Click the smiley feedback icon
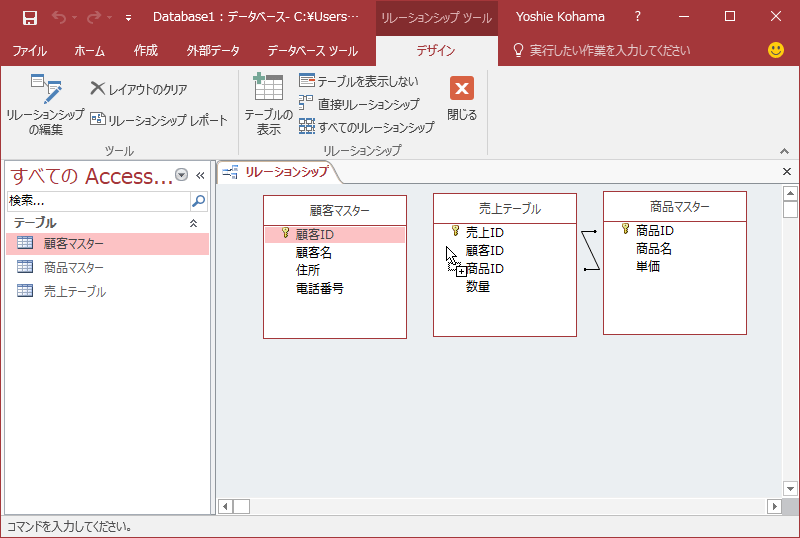 coord(776,50)
